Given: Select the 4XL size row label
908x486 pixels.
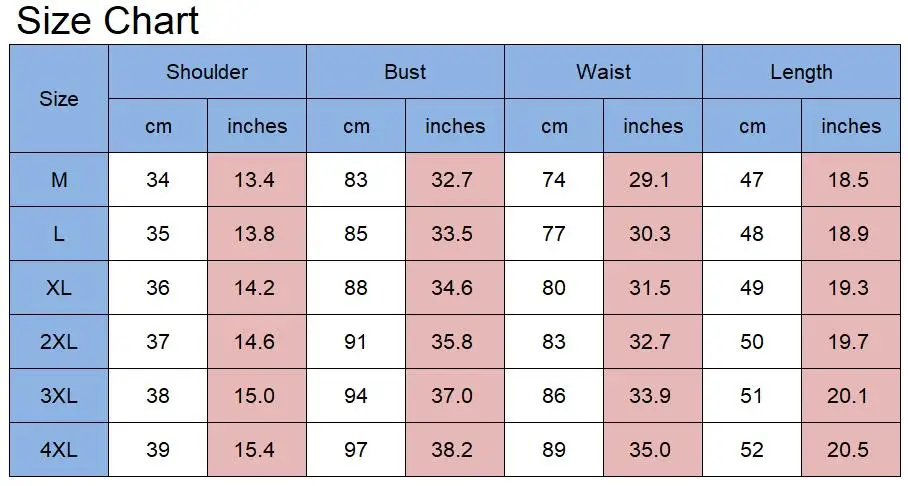Looking at the screenshot, I should pyautogui.click(x=59, y=450).
